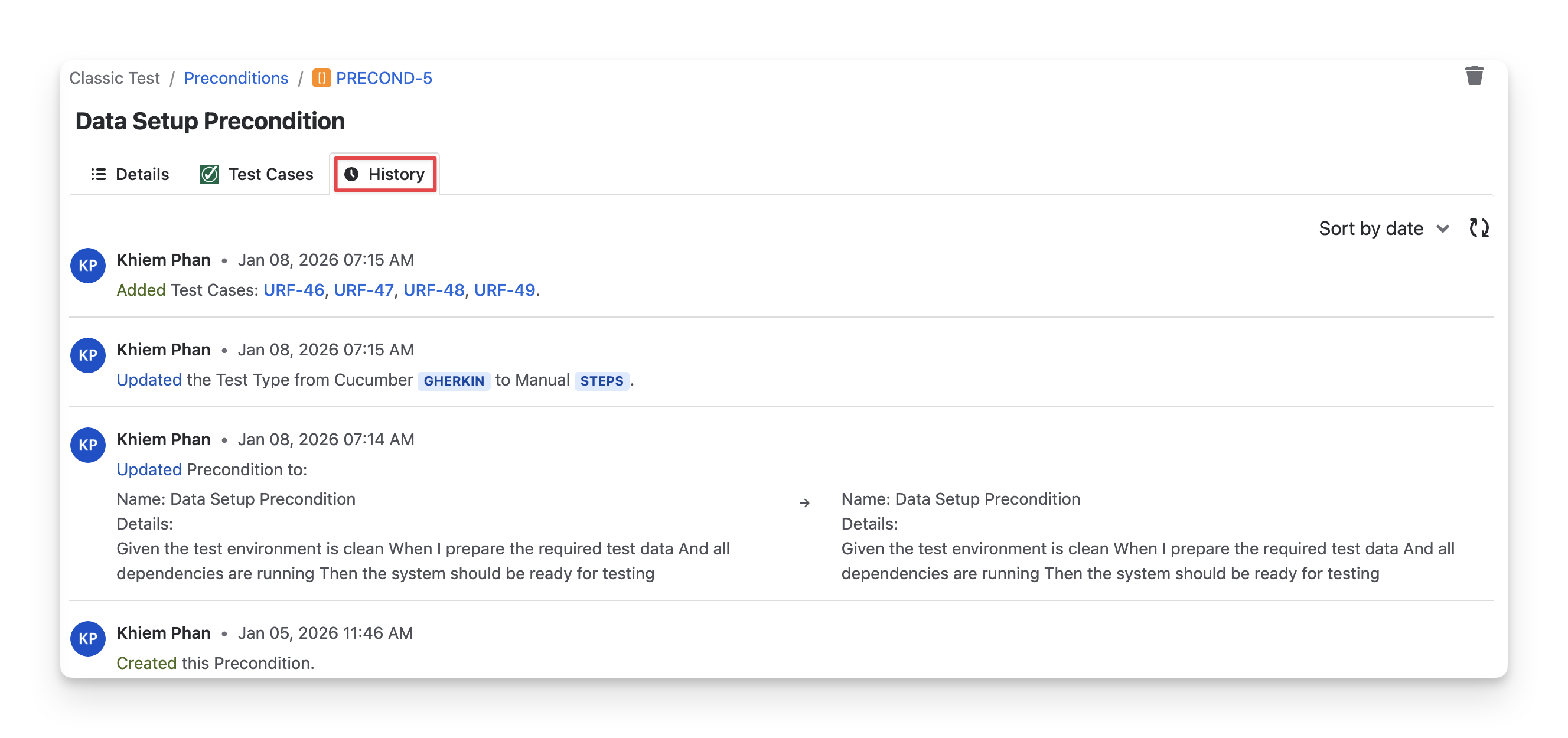Click KP avatar on Added Test Cases entry
The width and height of the screenshot is (1568, 738).
pos(87,265)
